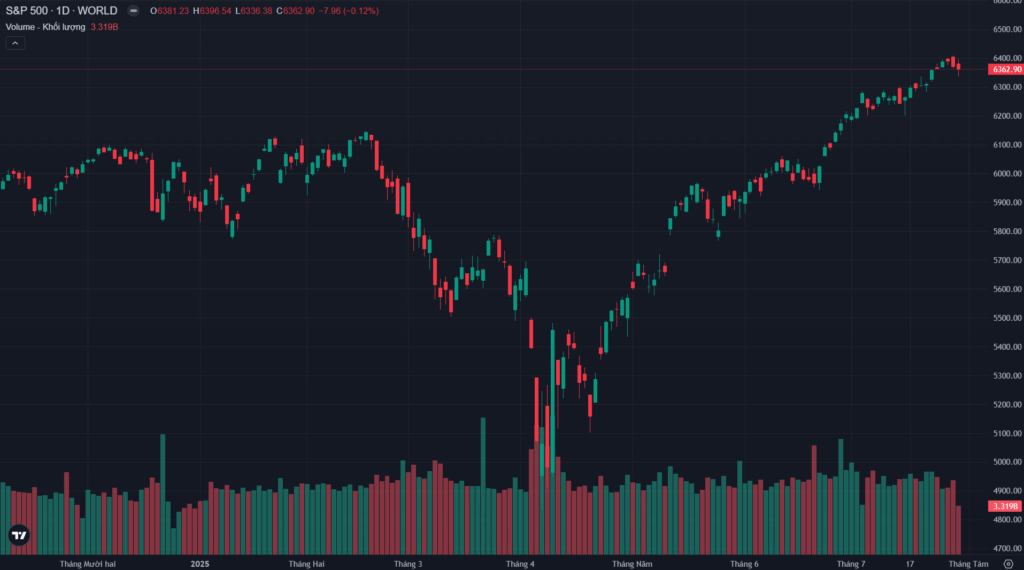This screenshot has height=570, width=1024.
Task: Click the 2025 year marker on time axis
Action: tap(200, 564)
